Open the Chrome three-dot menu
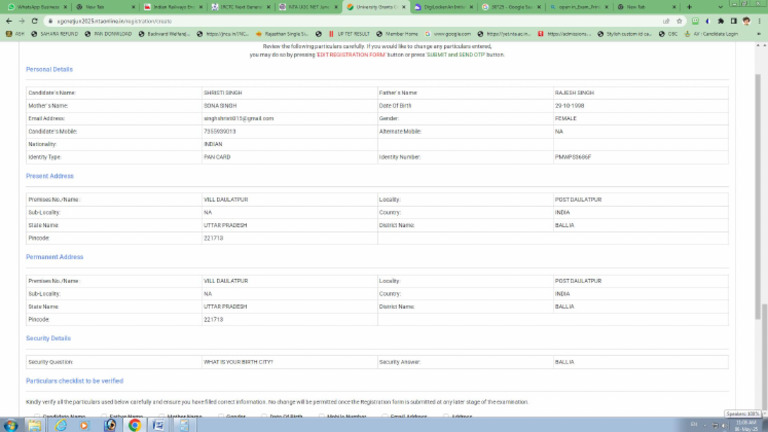This screenshot has width=768, height=432. 759,21
